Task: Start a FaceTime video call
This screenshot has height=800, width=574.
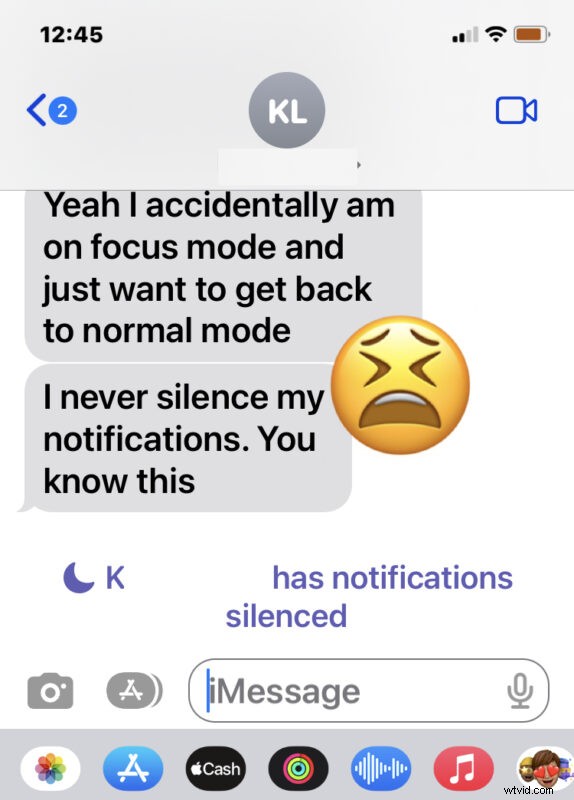Action: (x=516, y=110)
